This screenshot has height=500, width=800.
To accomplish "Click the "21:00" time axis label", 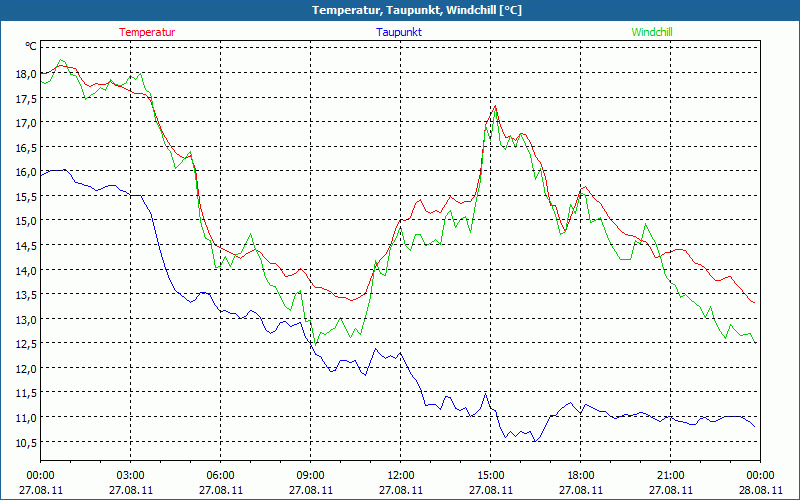I will [670, 476].
